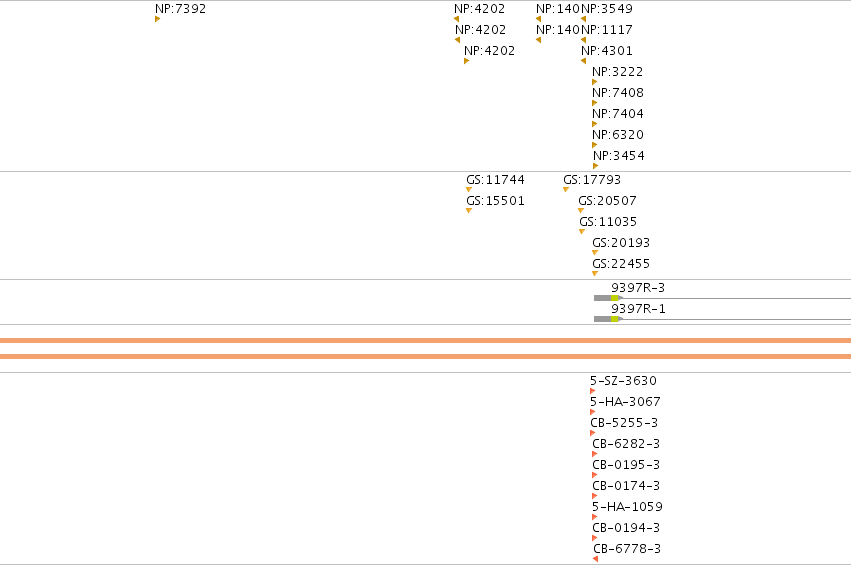The image size is (851, 565).
Task: Select the GS:20193 insertion marker
Action: [595, 252]
